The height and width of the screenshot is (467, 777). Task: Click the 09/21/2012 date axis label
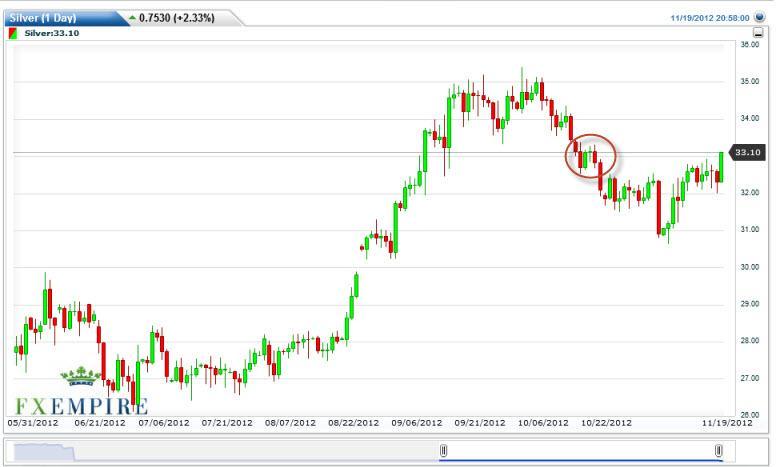coord(480,423)
